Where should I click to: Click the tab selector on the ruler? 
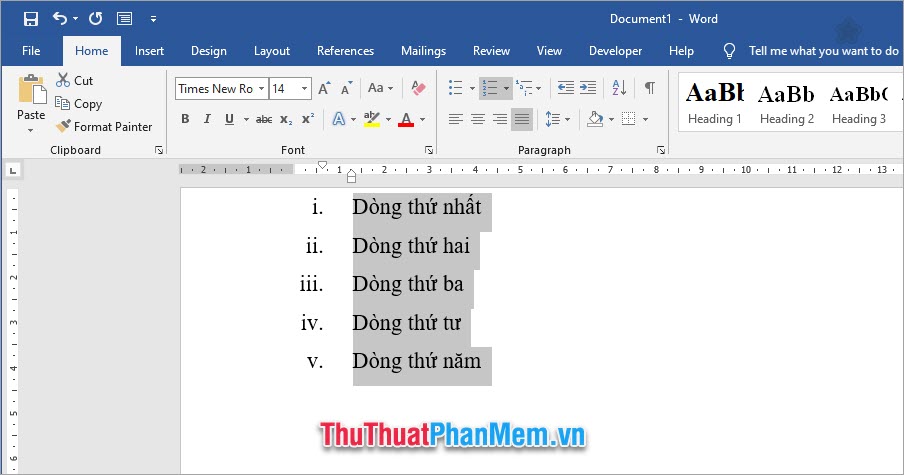click(13, 170)
